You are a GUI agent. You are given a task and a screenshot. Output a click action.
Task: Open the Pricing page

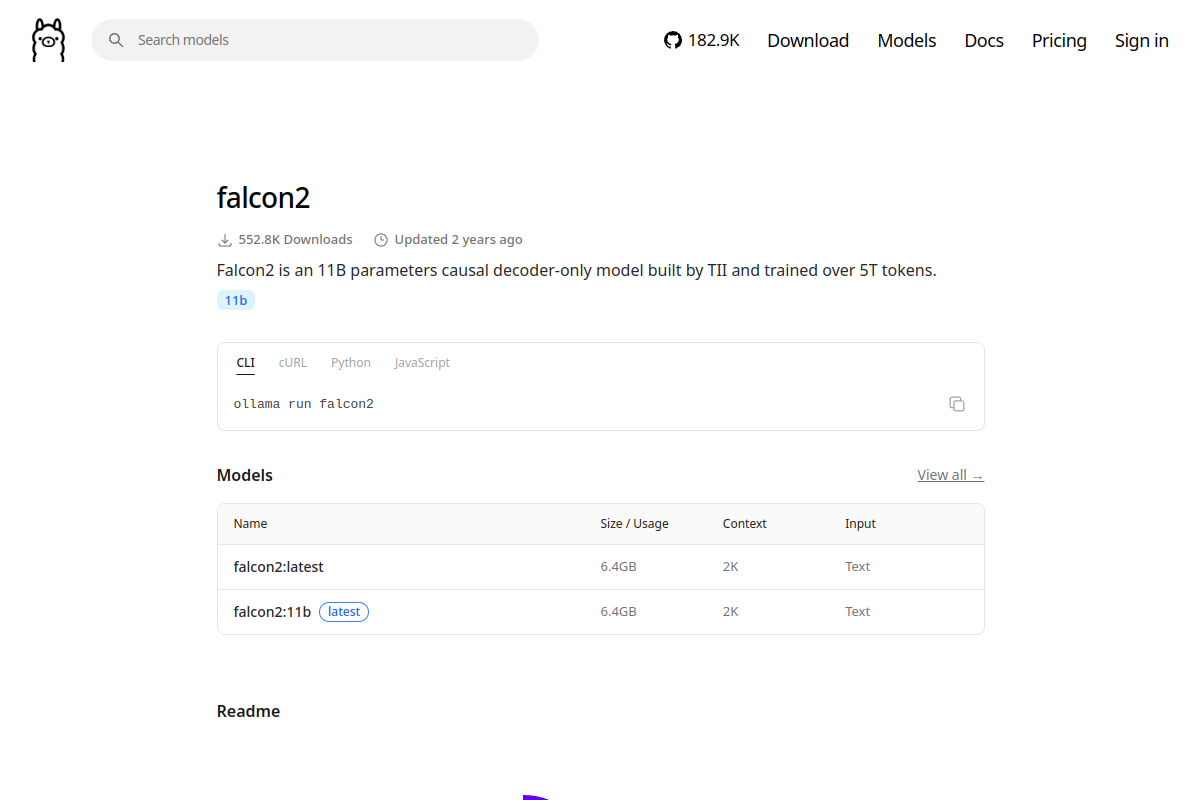[1059, 40]
